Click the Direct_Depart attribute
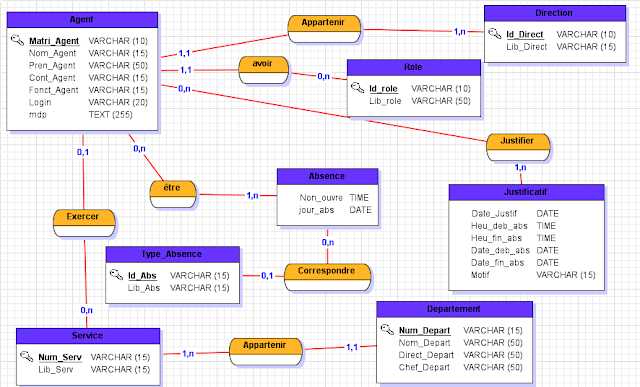The image size is (640, 387). (x=426, y=355)
